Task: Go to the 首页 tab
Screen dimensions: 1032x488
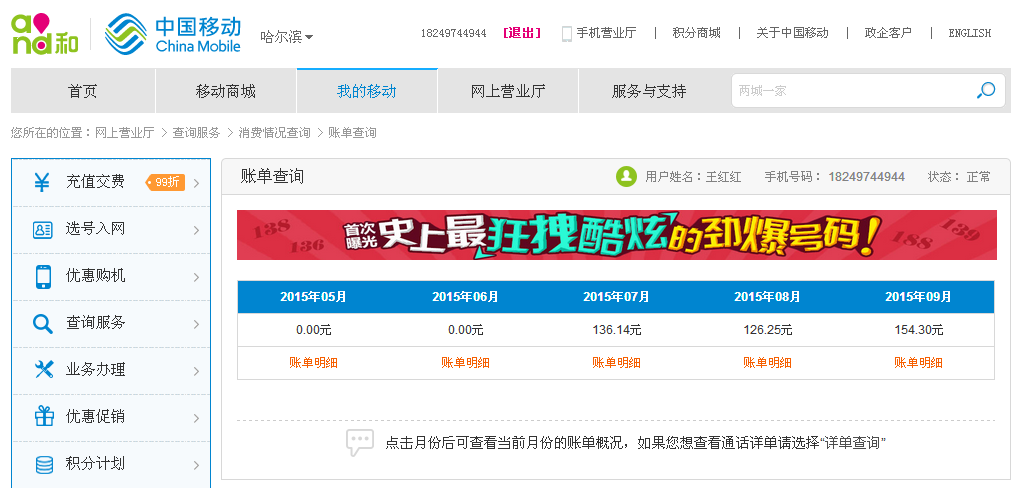Action: [x=83, y=91]
